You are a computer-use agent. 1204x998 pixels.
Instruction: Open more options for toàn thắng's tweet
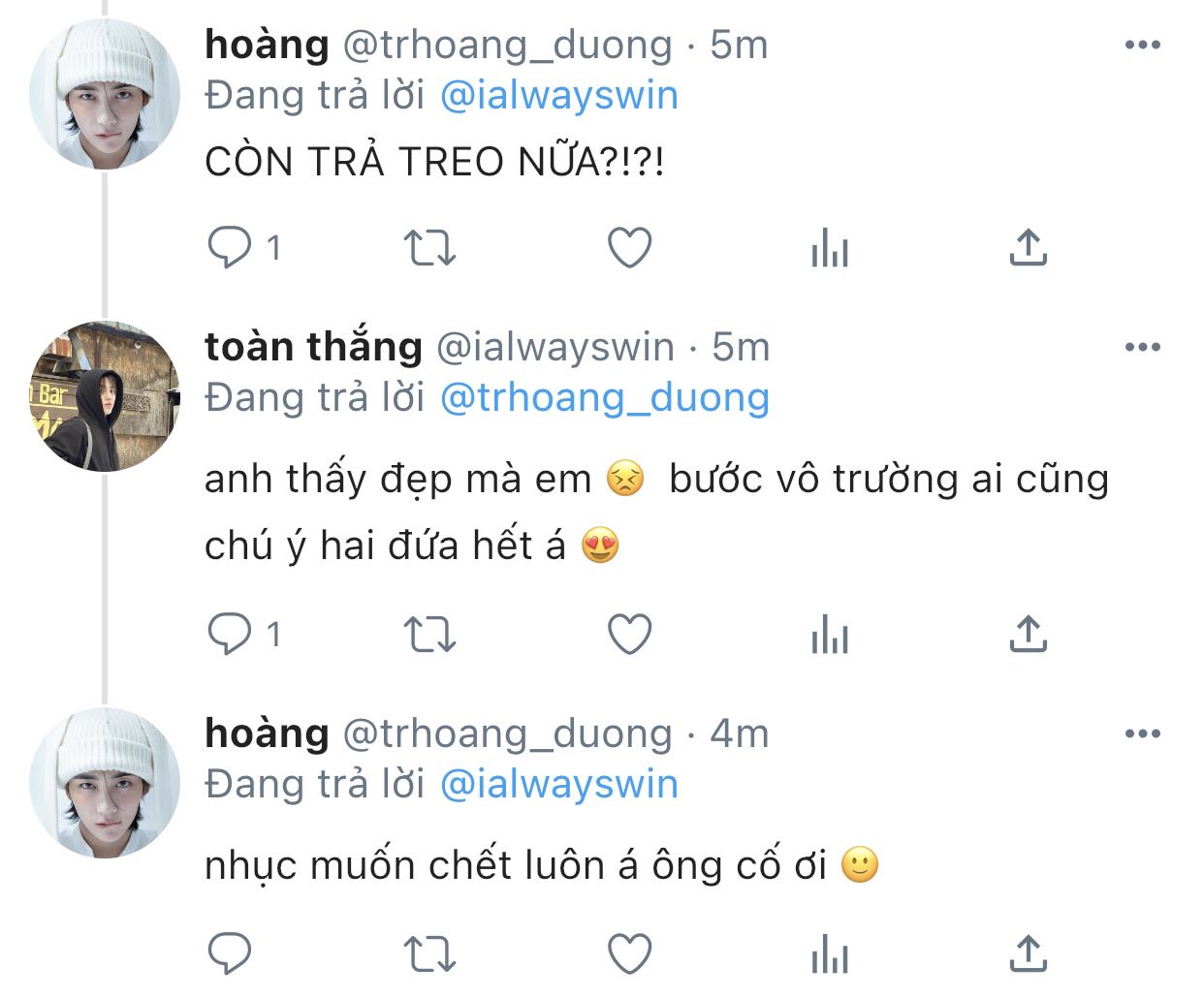tap(1142, 347)
